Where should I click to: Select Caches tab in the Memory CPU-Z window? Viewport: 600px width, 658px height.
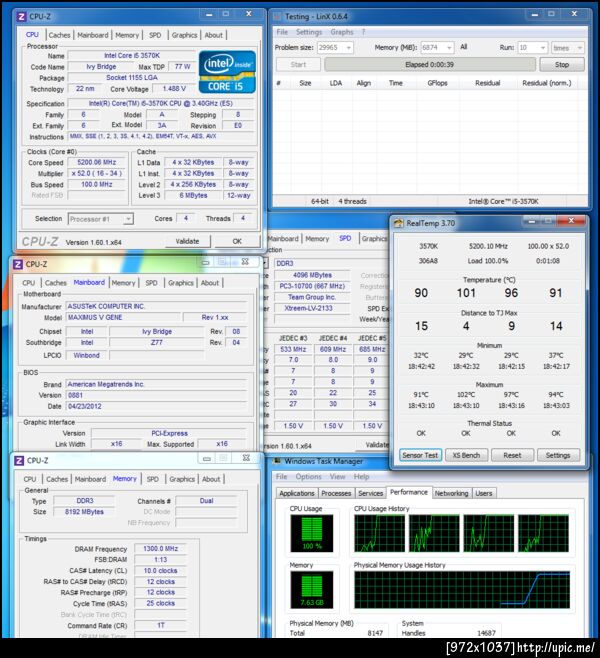57,479
